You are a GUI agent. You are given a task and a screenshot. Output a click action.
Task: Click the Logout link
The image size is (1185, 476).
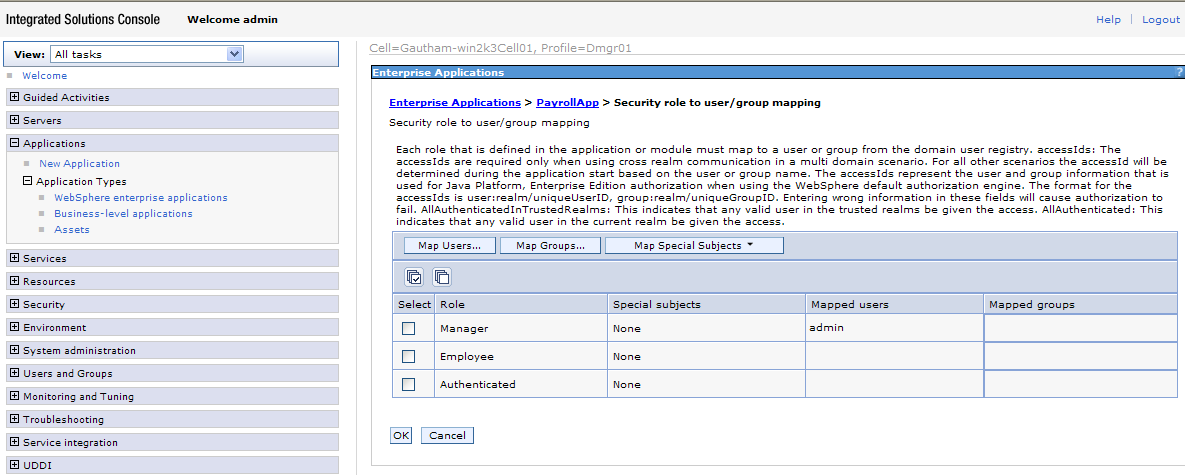pos(1160,20)
